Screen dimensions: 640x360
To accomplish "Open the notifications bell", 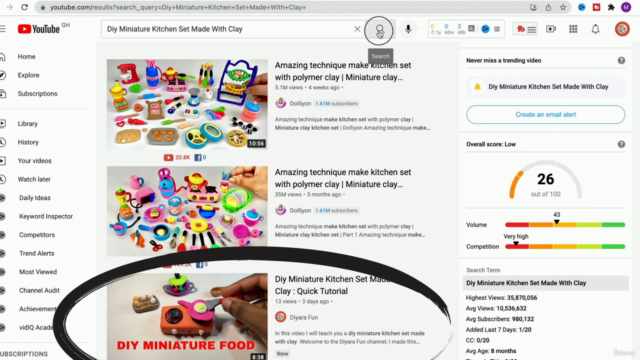I will [596, 29].
